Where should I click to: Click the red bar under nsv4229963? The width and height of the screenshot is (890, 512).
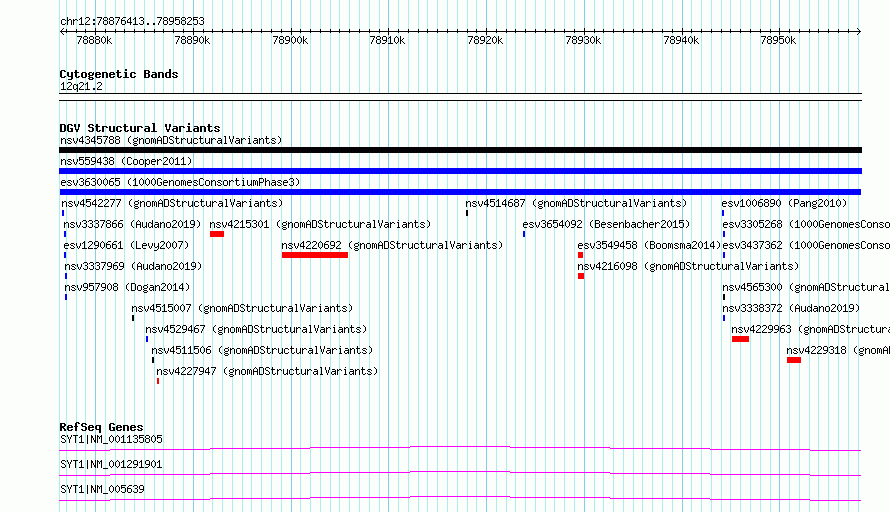(740, 339)
